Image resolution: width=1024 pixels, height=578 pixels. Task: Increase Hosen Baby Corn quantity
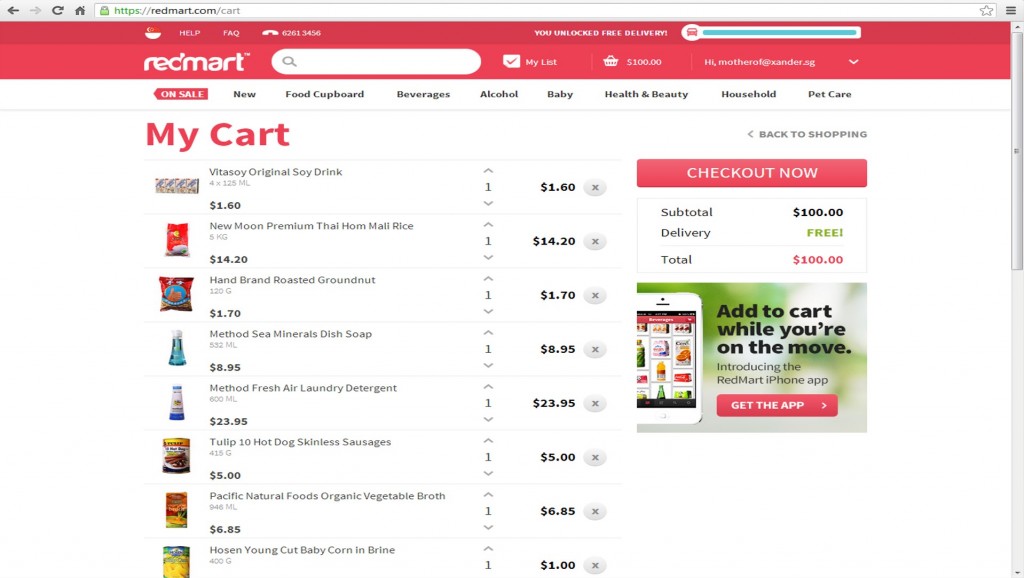point(488,549)
